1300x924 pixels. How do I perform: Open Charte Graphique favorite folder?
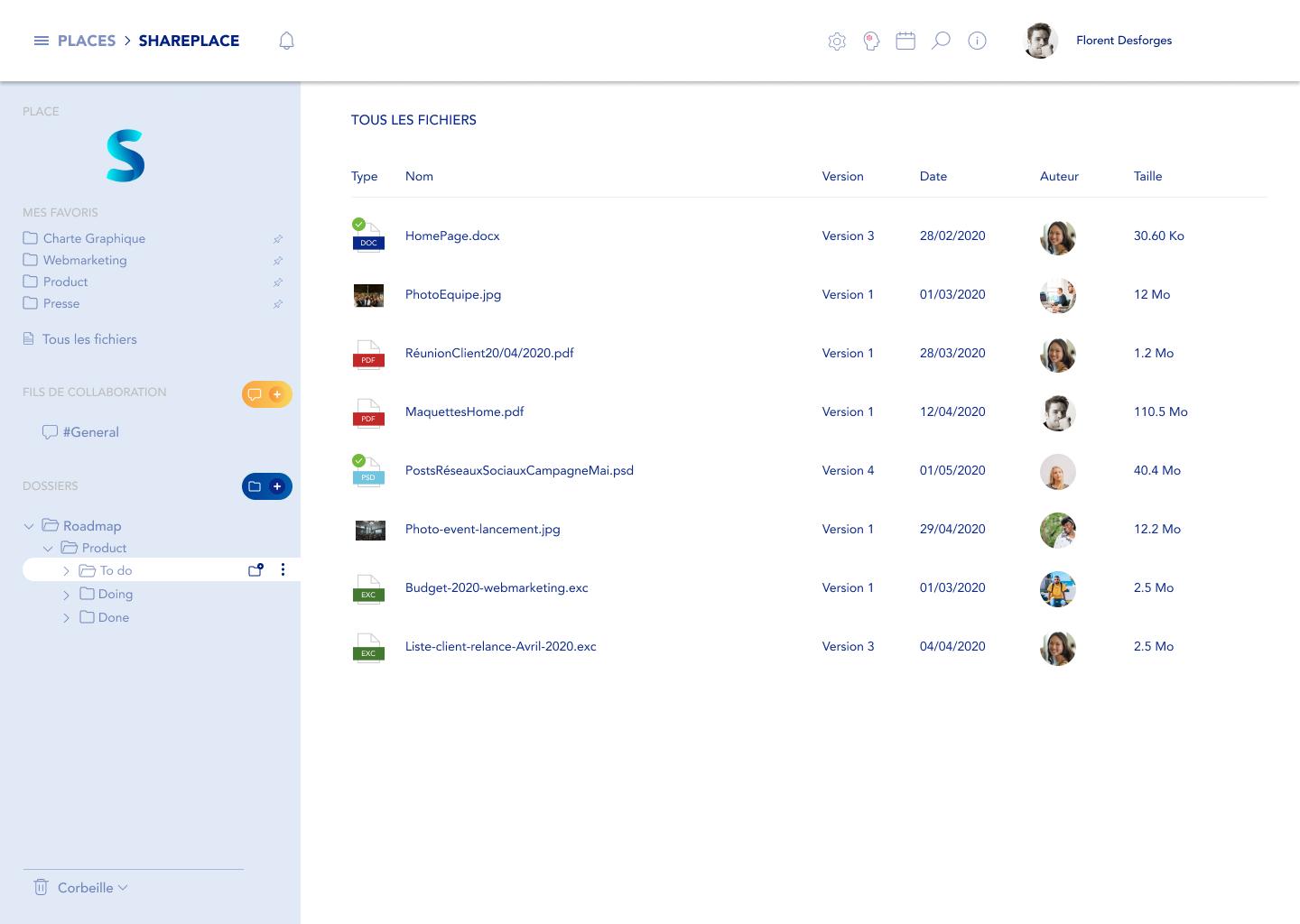[84, 238]
